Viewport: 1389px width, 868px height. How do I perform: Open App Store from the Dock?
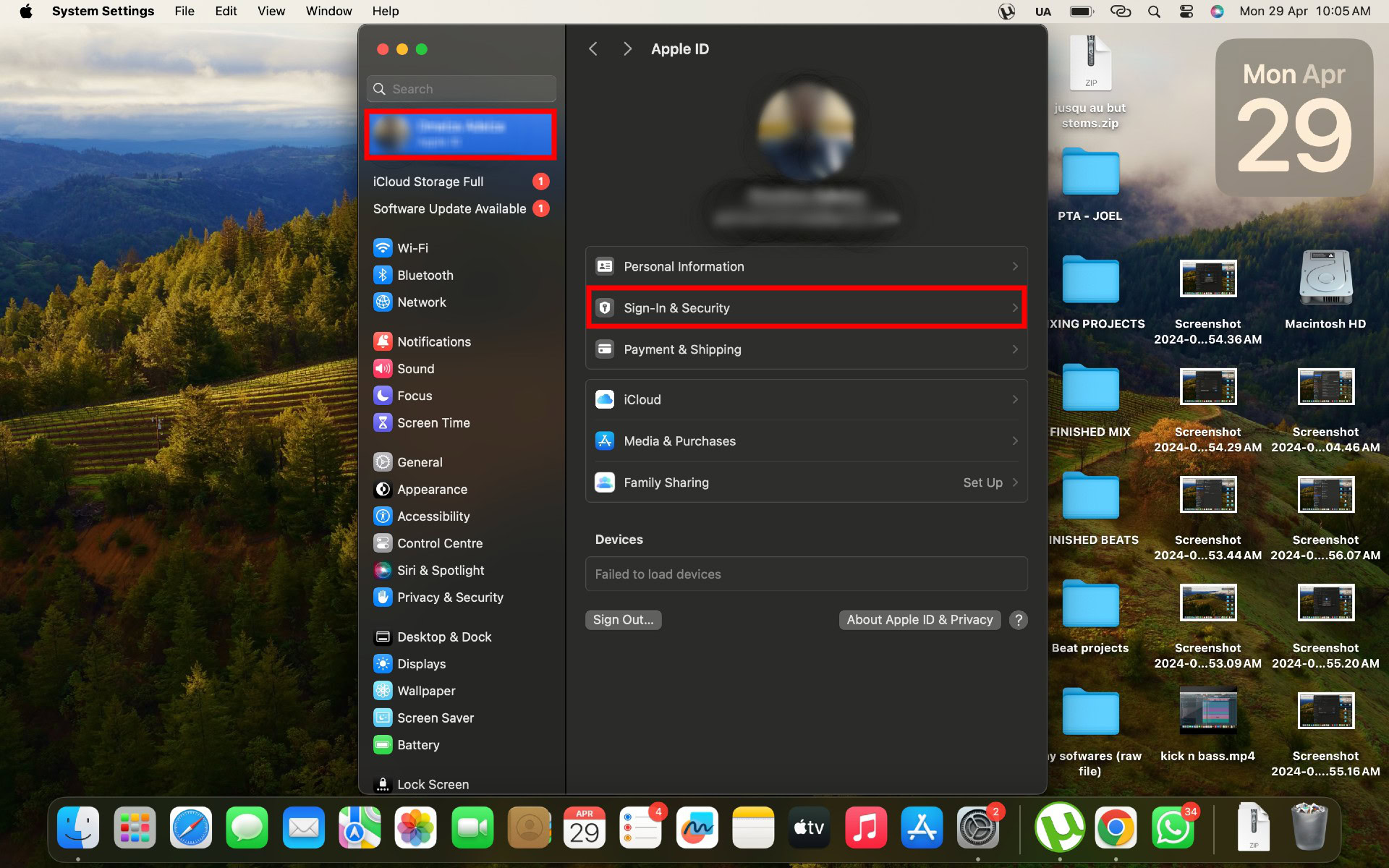pos(922,827)
